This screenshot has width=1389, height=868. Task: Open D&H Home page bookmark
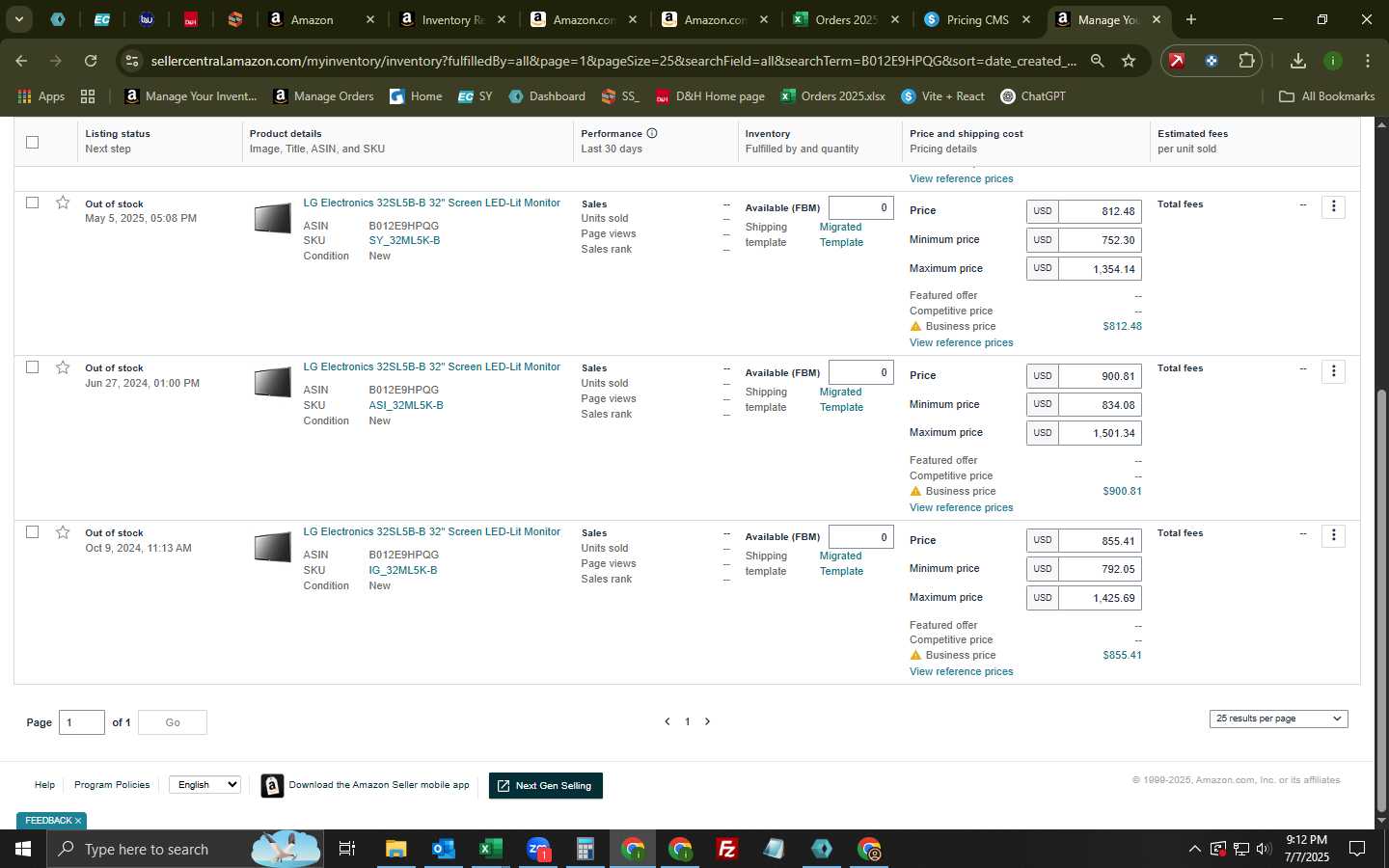coord(710,96)
